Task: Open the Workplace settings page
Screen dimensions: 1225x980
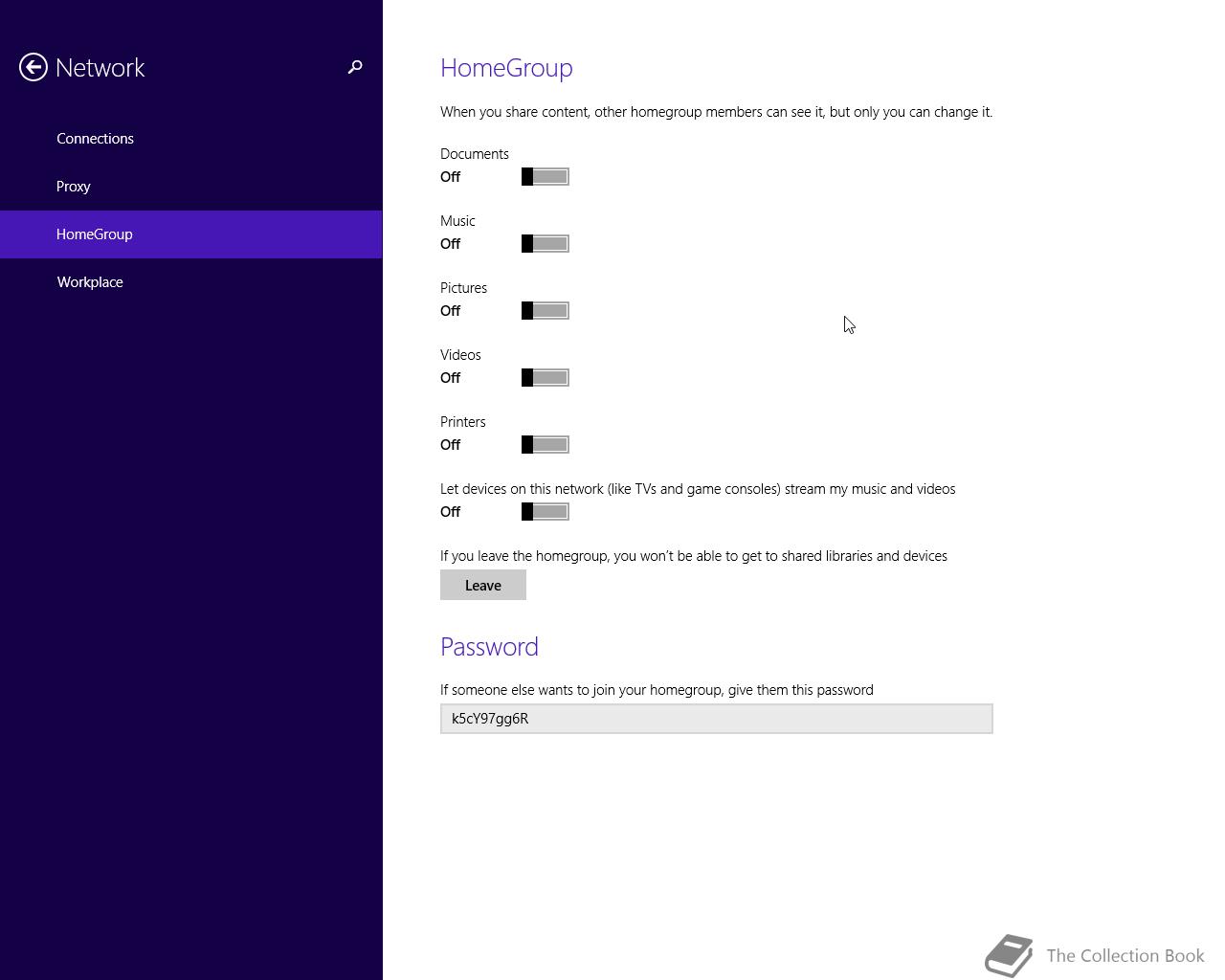Action: (190, 282)
